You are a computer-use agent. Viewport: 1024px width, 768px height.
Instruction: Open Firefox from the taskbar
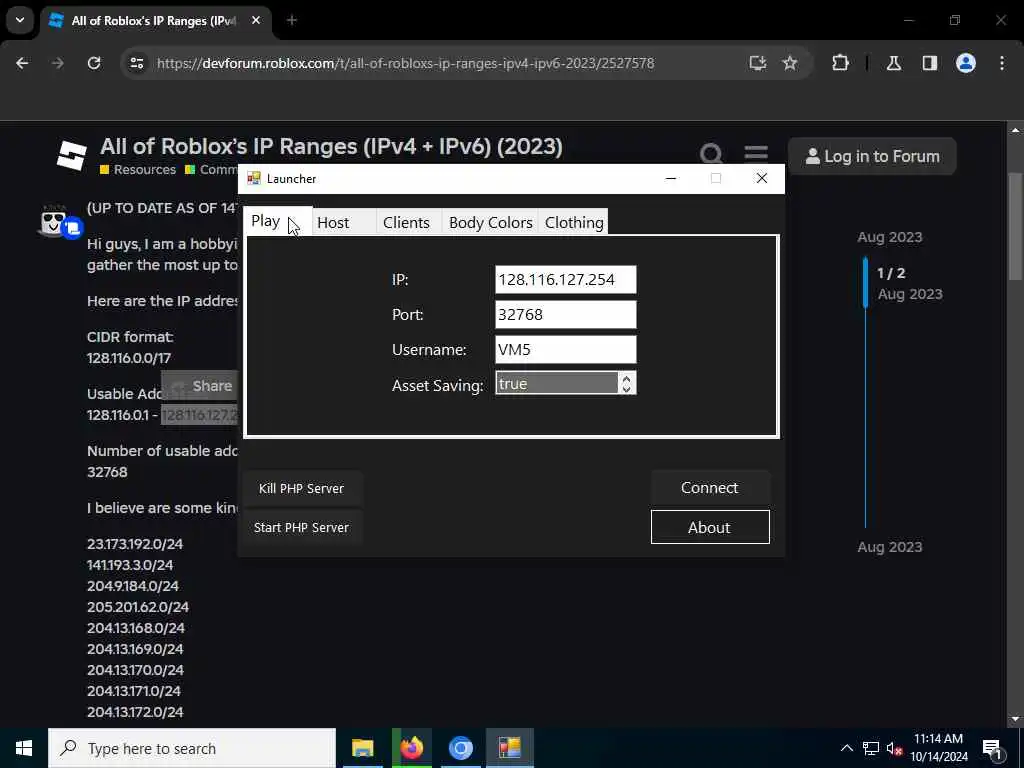coord(411,748)
